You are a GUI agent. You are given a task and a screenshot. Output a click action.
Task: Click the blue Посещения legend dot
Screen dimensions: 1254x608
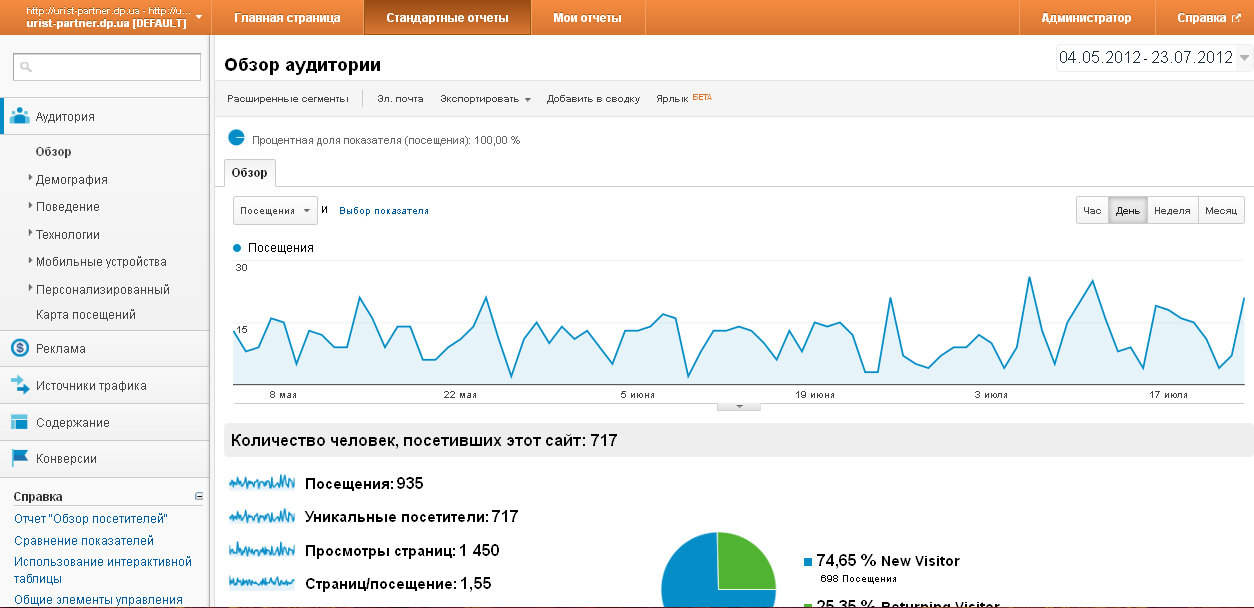tap(237, 247)
